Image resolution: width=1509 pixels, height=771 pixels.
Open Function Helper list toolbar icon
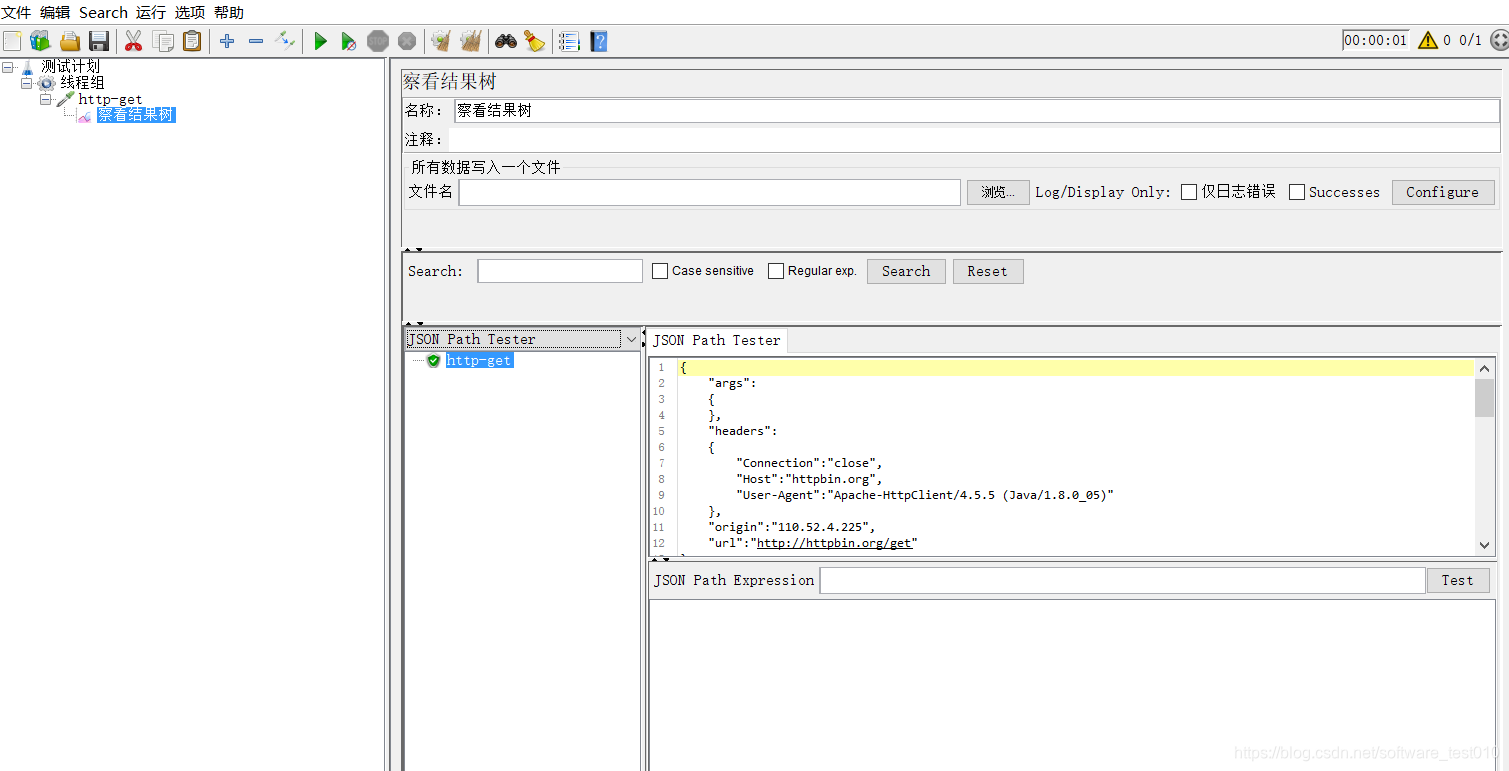569,41
